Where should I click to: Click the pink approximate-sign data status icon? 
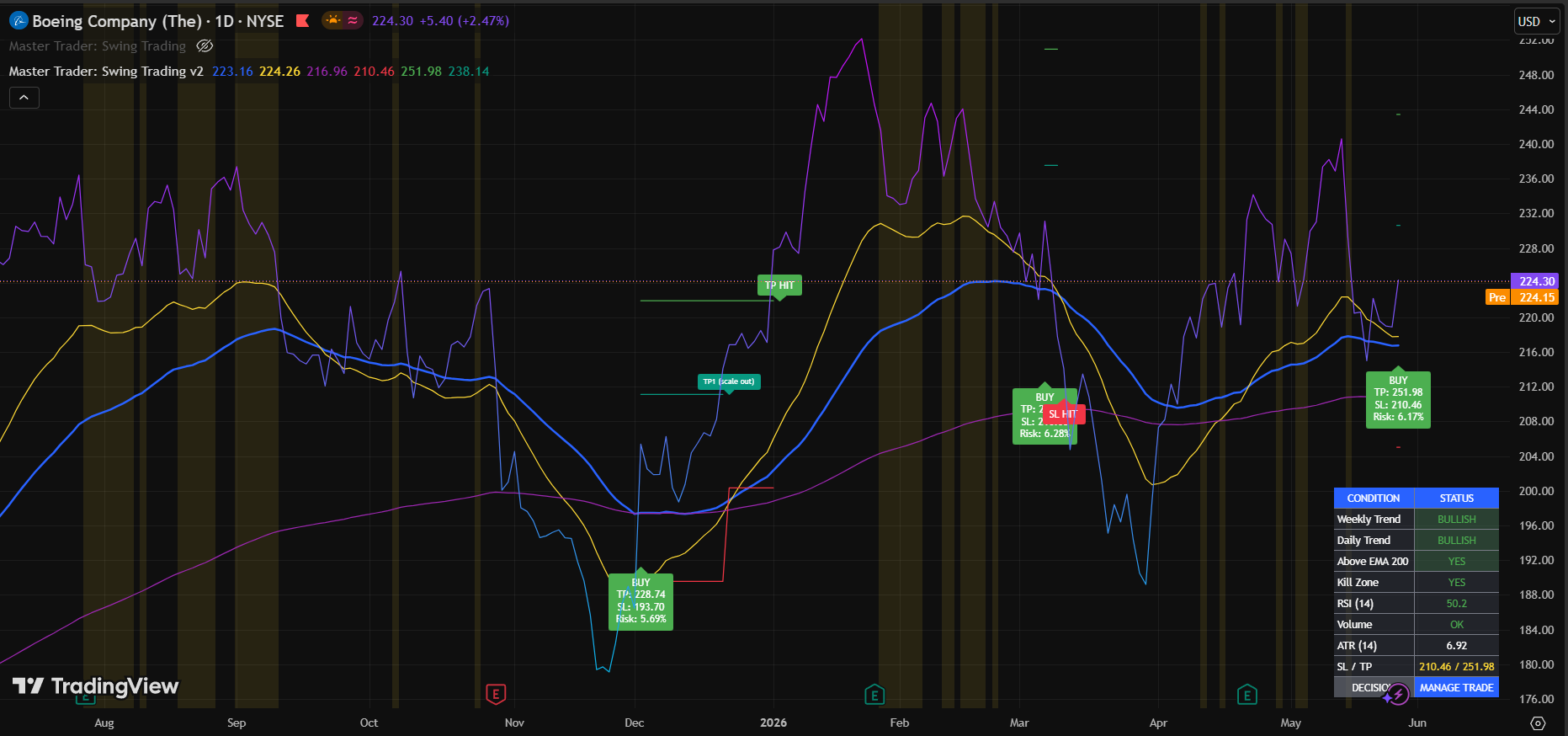click(353, 20)
